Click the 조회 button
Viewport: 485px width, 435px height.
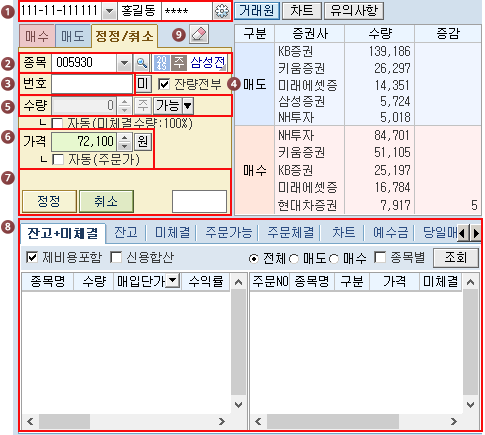pos(455,258)
